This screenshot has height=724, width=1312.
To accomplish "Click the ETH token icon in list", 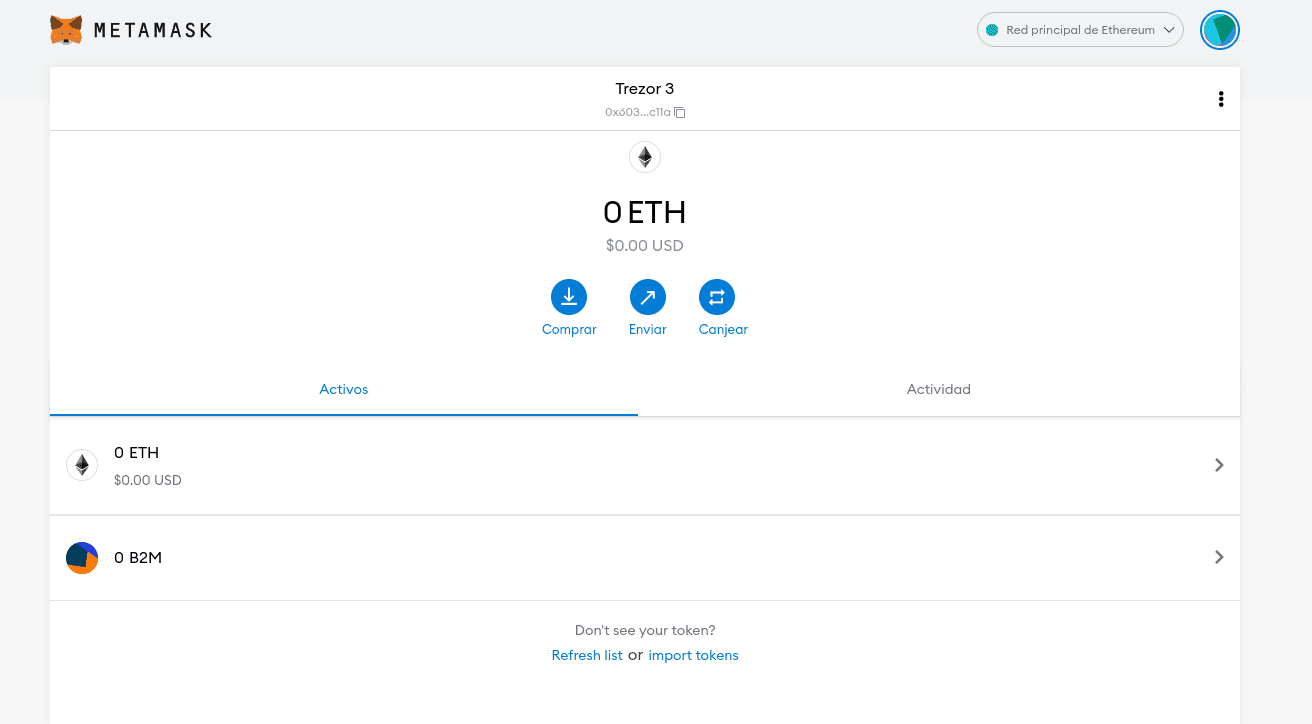I will pos(82,465).
